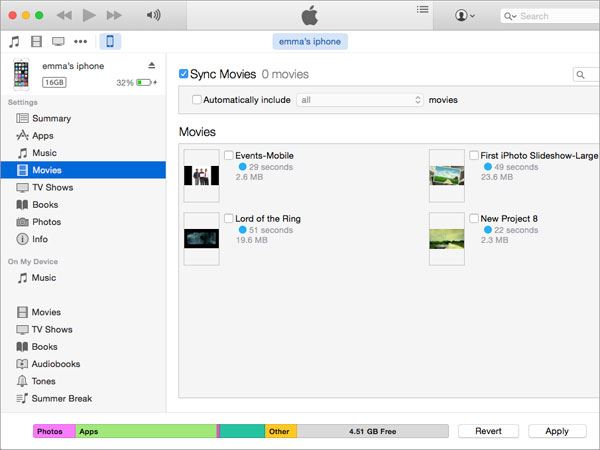Check the New Project 8 checkbox
This screenshot has height=450, width=600.
474,218
